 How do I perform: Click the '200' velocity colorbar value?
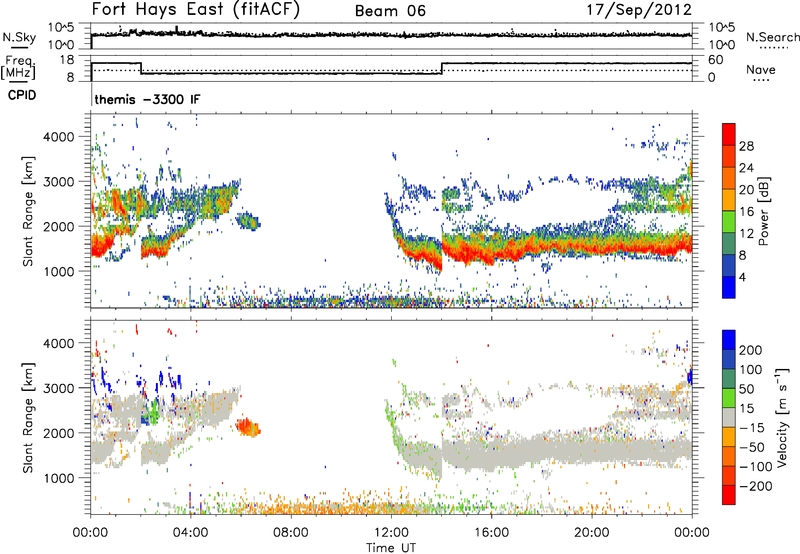[751, 350]
